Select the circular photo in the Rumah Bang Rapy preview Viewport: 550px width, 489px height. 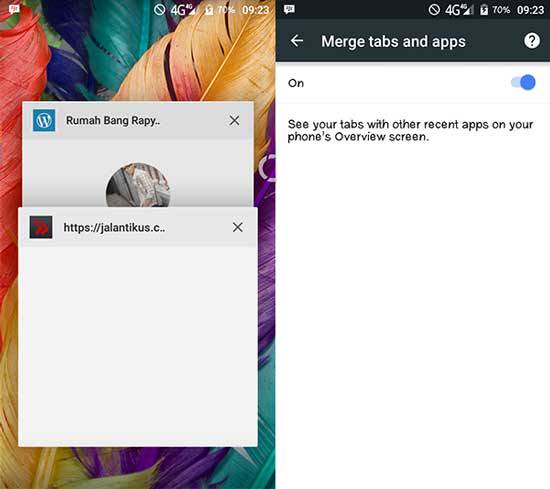click(x=138, y=185)
